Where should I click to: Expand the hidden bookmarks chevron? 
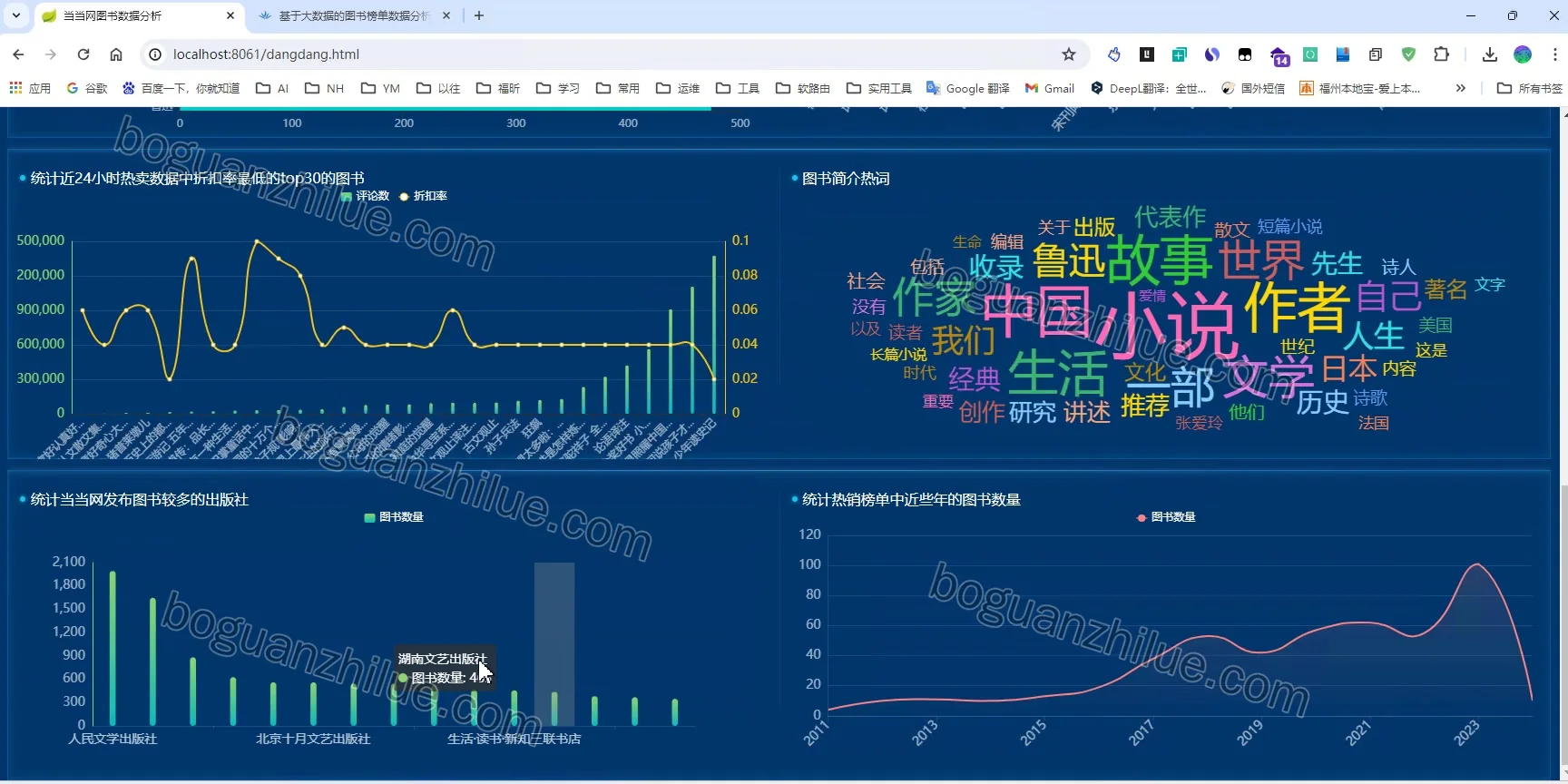click(1460, 88)
